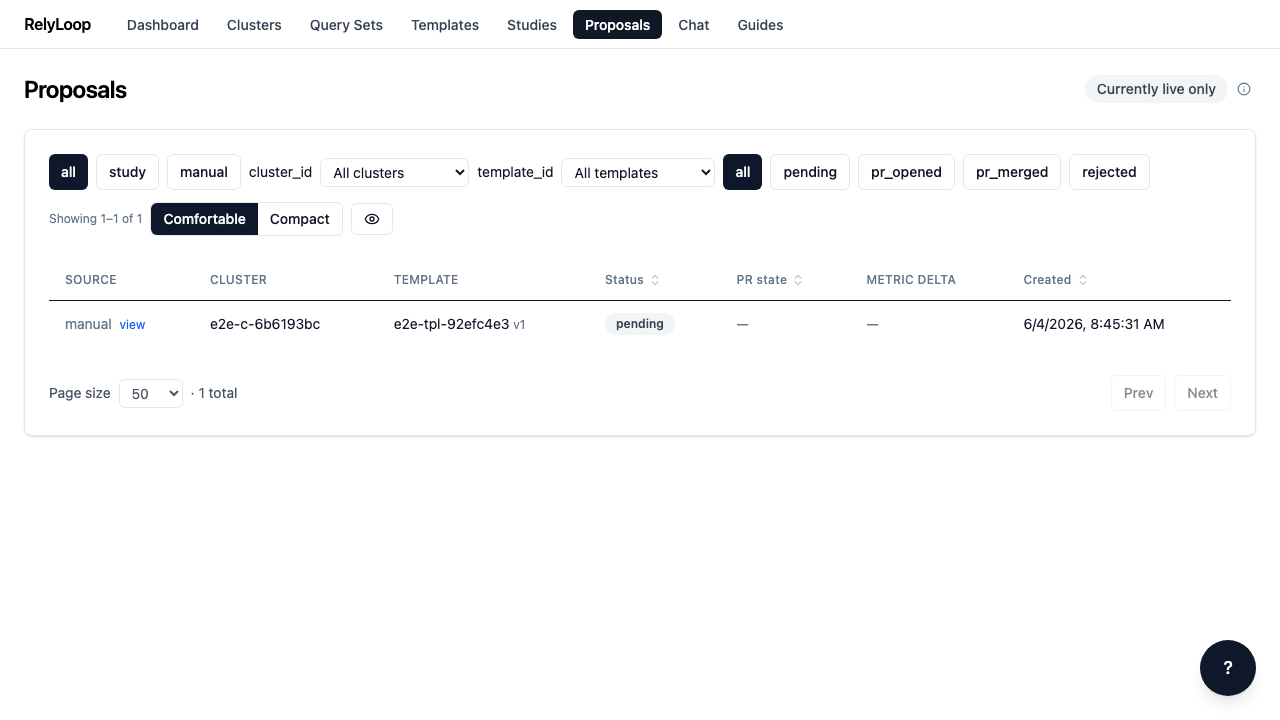Screen dimensions: 1280x720
Task: Open the Guides page
Action: [x=760, y=25]
